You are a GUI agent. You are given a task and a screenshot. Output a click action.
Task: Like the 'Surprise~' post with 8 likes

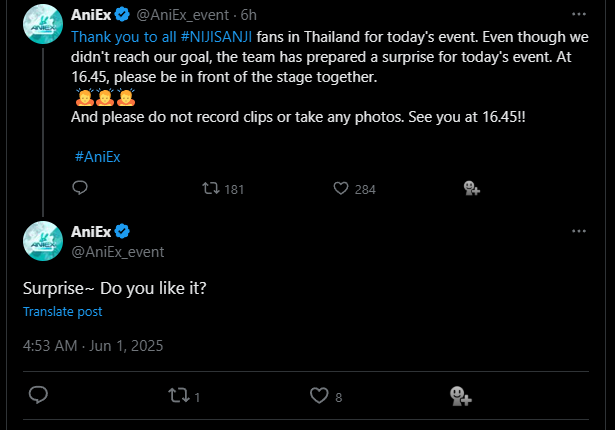click(319, 396)
